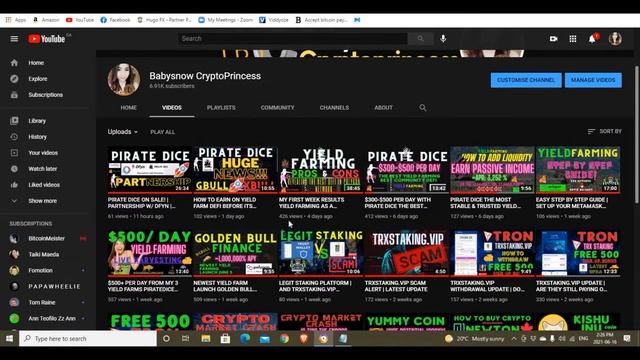Screen dimensions: 640x360
Task: Open Windows Start menu
Action: [9, 338]
